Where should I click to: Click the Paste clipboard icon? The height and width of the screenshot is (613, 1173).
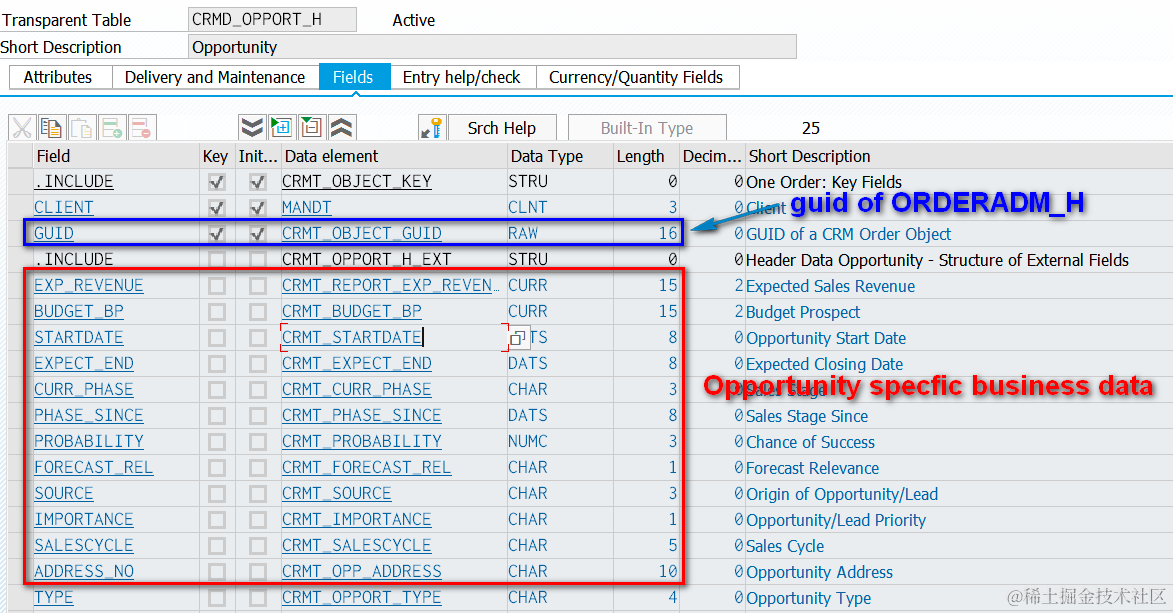82,128
